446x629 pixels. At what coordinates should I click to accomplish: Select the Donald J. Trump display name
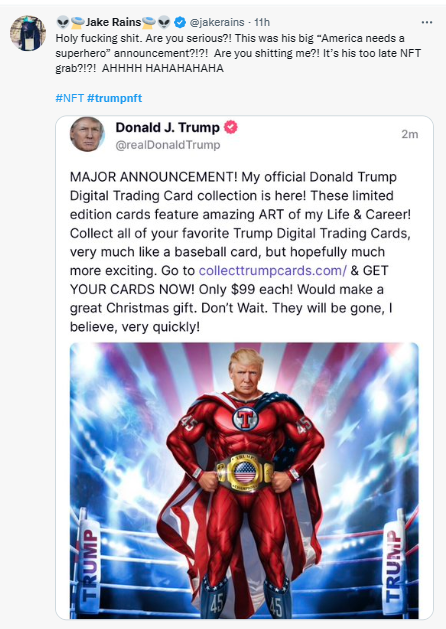pyautogui.click(x=168, y=127)
